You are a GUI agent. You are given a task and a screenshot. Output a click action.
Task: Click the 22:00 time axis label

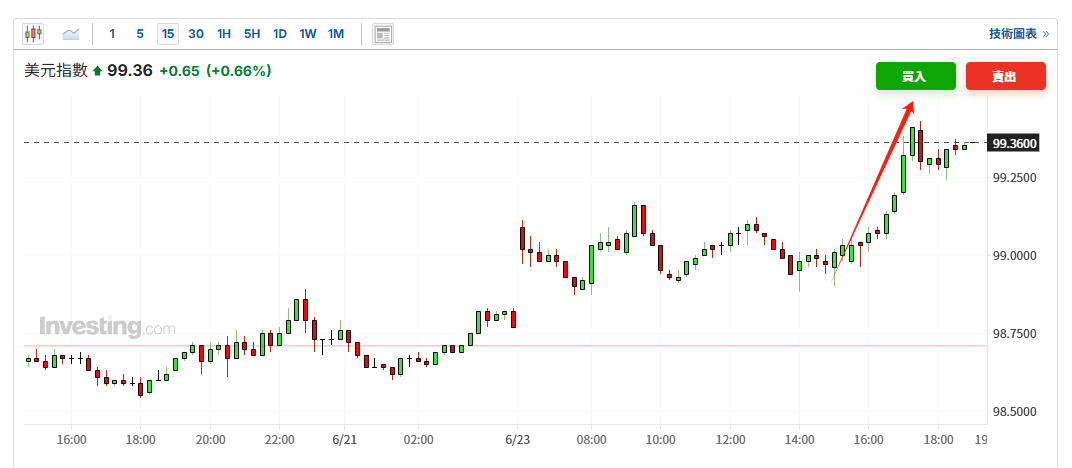click(279, 439)
